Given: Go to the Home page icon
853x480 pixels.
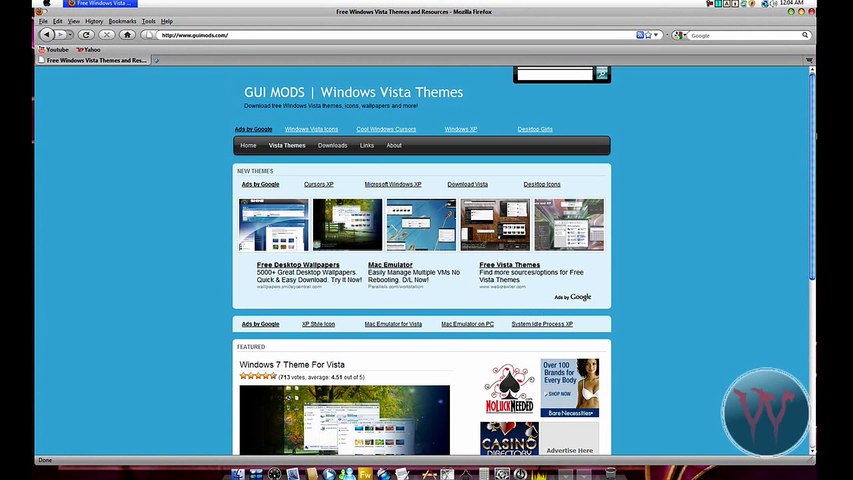Looking at the screenshot, I should coord(127,35).
